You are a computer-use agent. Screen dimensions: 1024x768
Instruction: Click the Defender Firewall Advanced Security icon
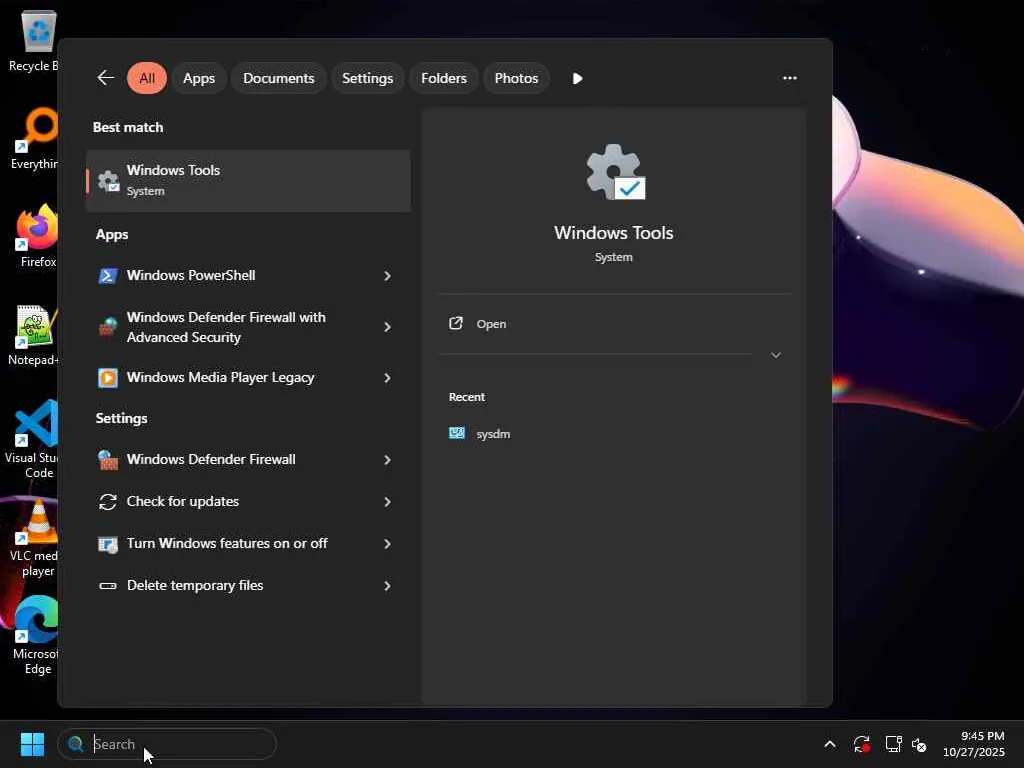pyautogui.click(x=108, y=327)
